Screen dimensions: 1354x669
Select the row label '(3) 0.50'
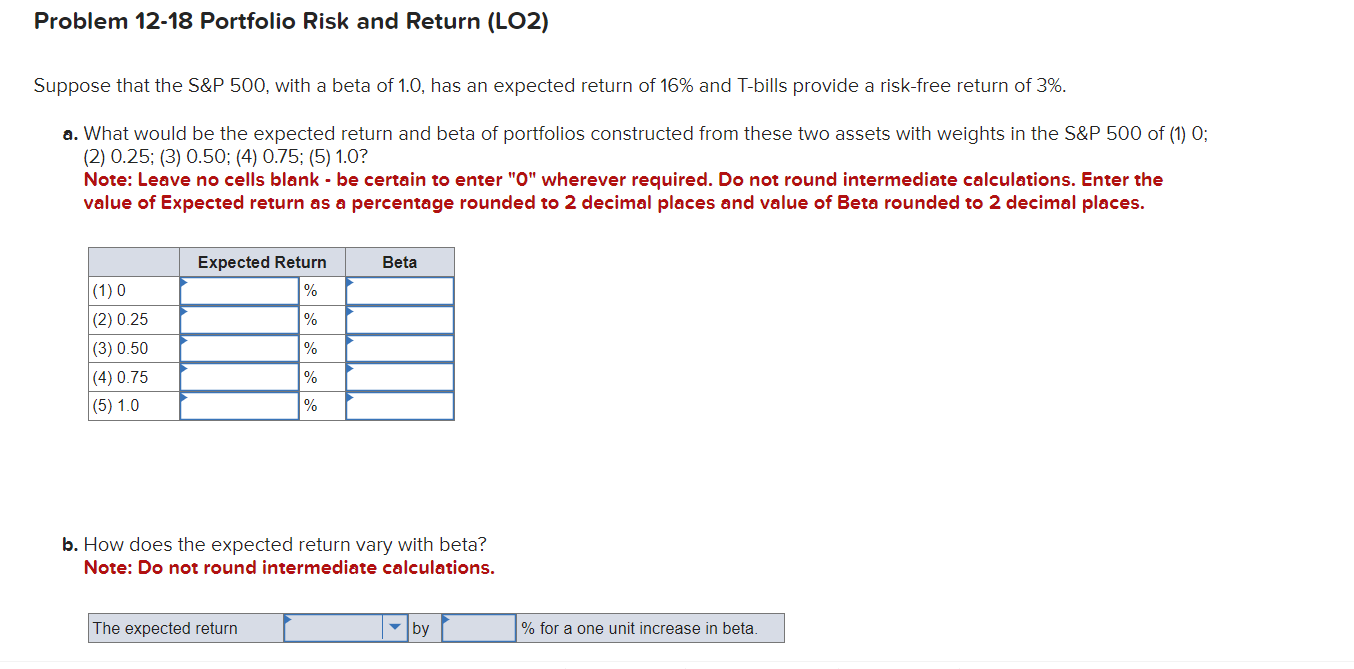click(118, 348)
